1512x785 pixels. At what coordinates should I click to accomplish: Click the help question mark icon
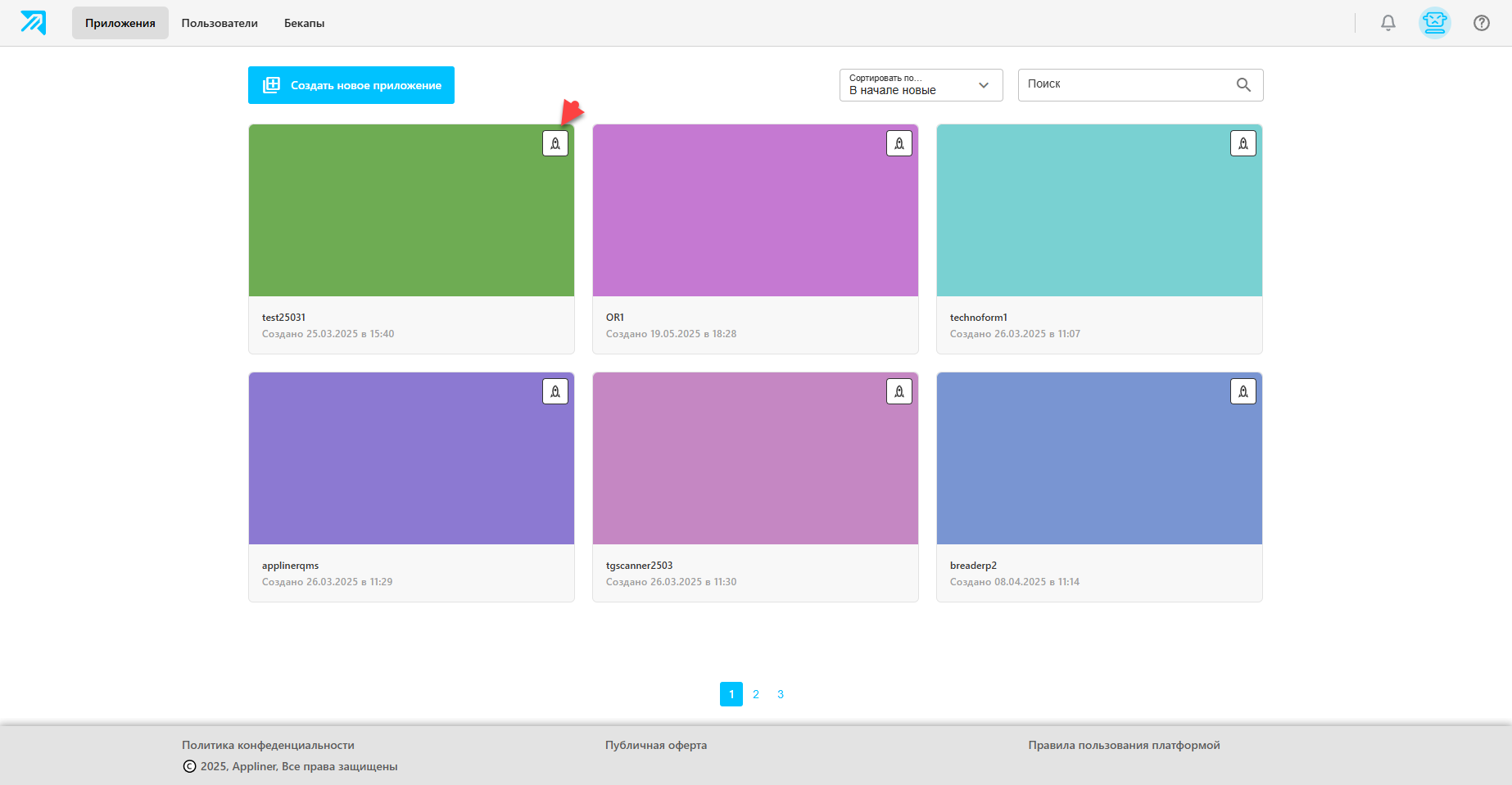click(1482, 23)
